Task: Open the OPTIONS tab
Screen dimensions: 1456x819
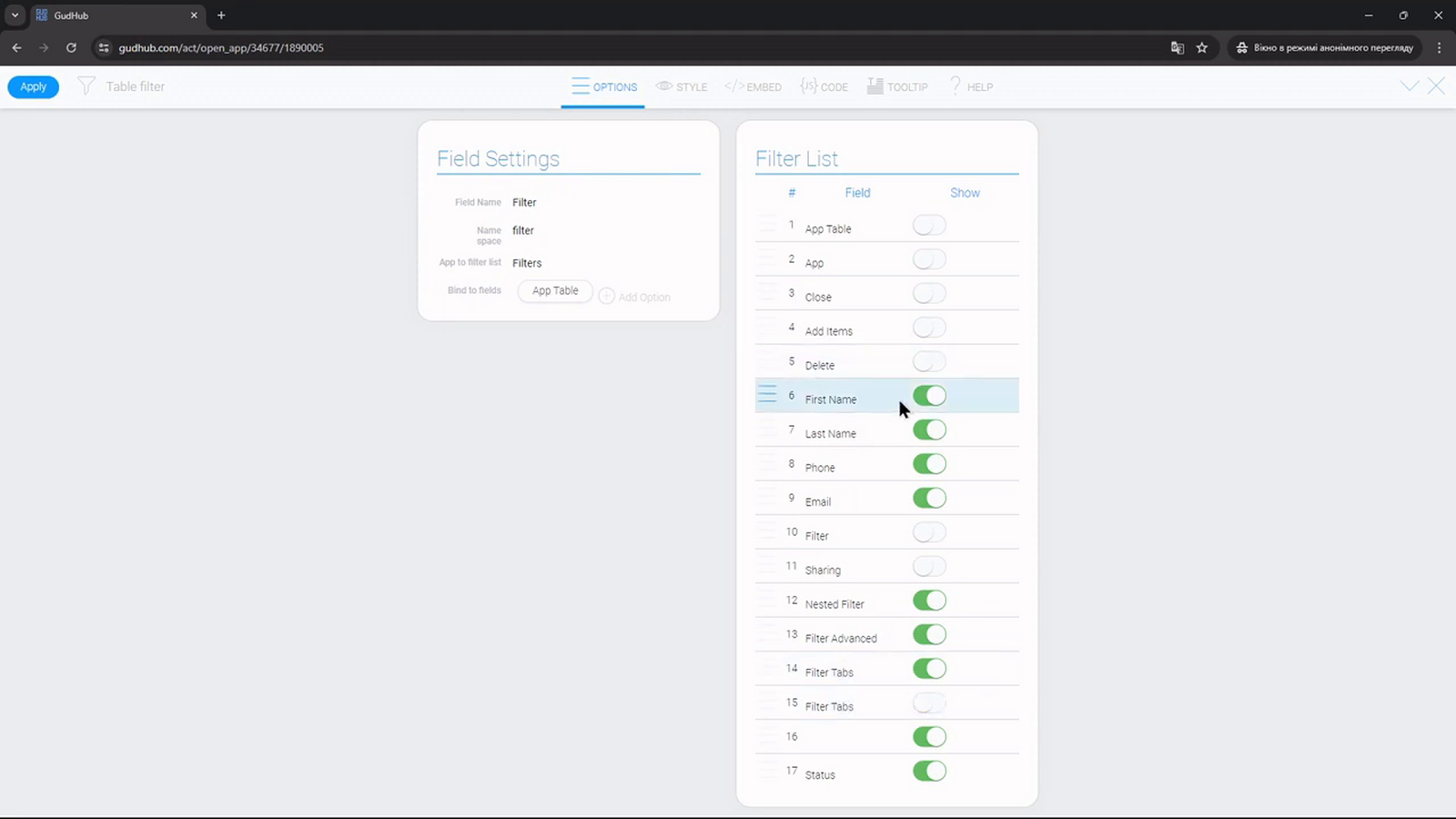Action: 603,86
